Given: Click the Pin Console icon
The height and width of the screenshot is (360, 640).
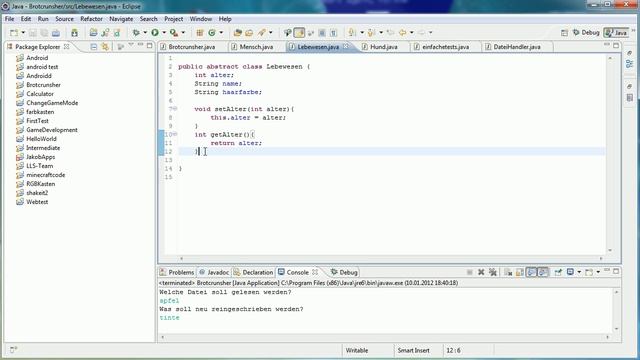Looking at the screenshot, I should tap(558, 272).
